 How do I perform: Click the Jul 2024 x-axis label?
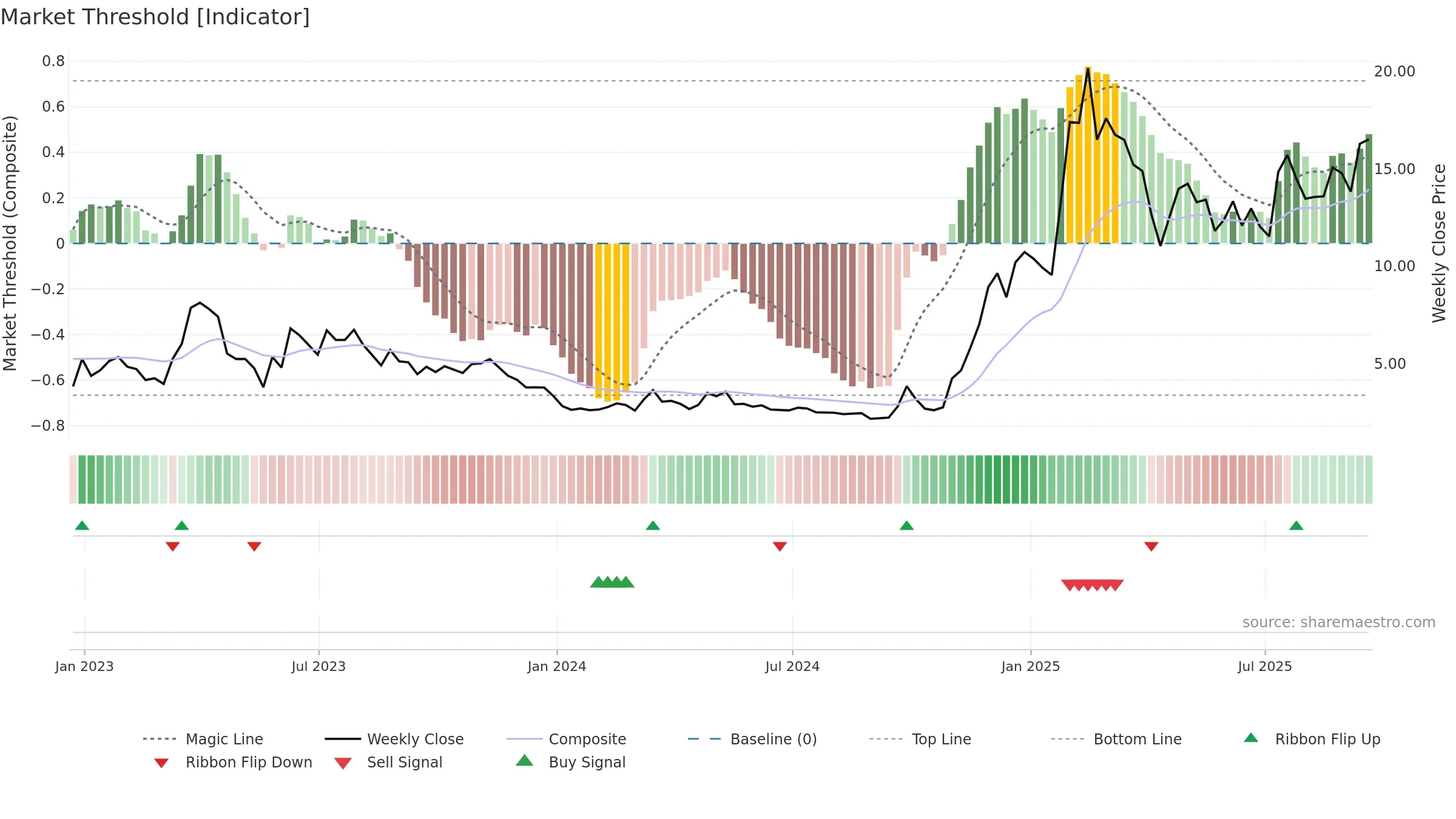792,666
